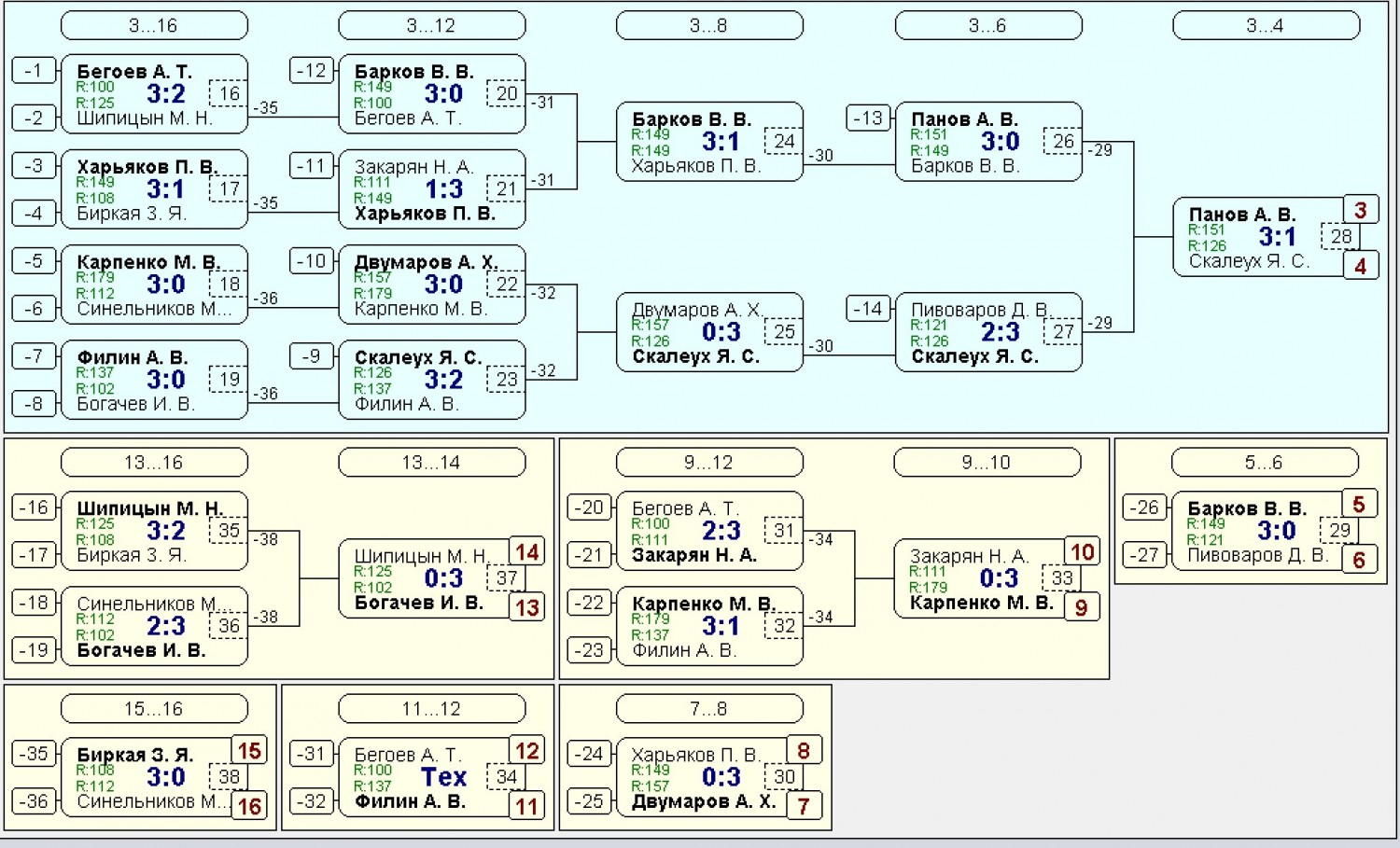Viewport: 1400px width, 848px height.
Task: Open match 34 Бегоев vs Филин
Action: [432, 777]
